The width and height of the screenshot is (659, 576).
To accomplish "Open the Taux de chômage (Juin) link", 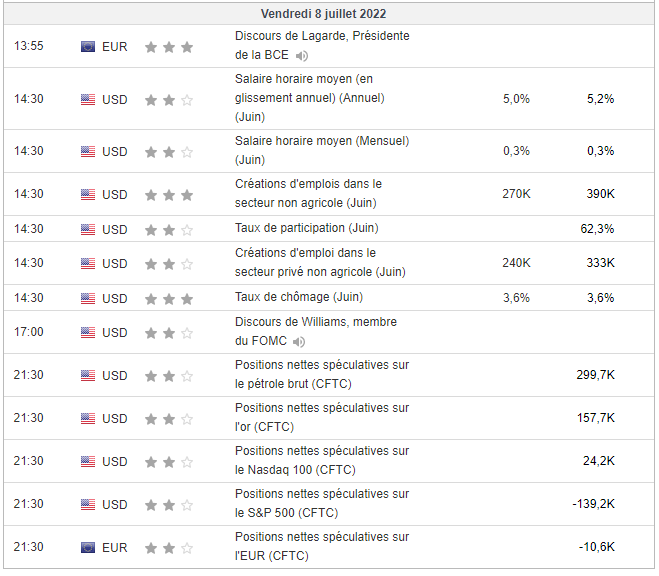I will (298, 297).
